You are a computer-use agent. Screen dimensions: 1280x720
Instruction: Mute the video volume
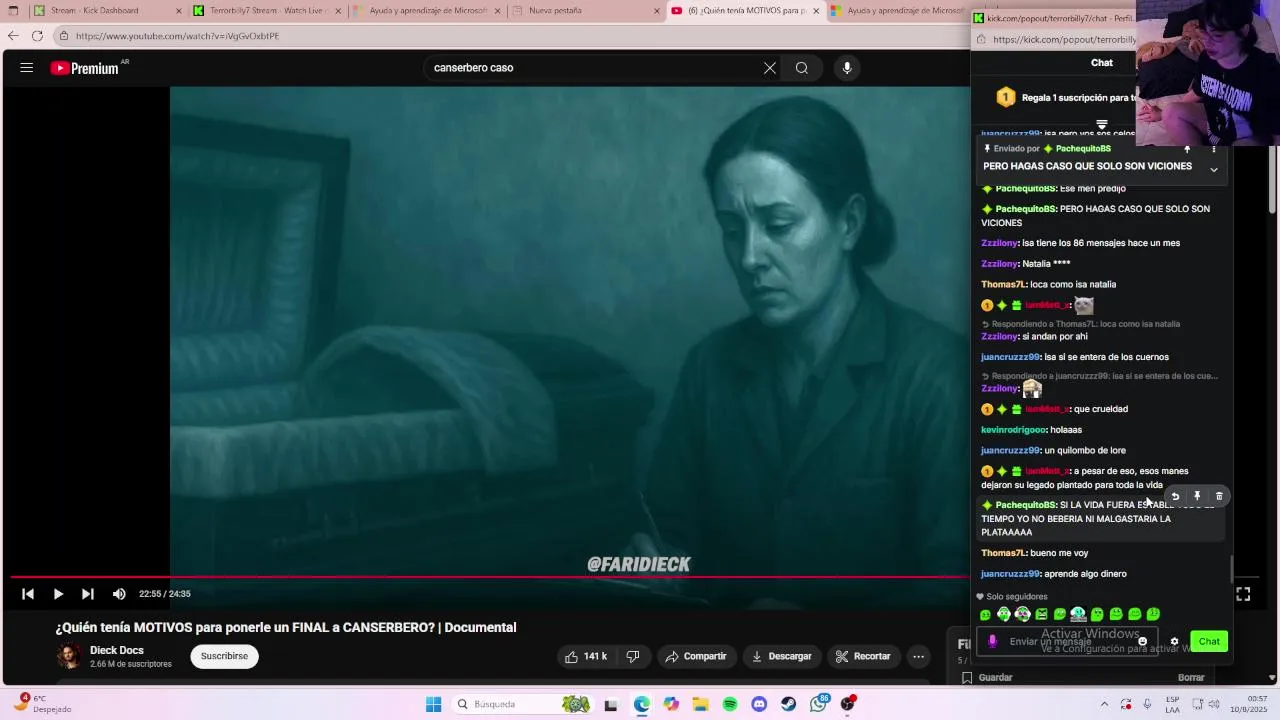coord(119,594)
